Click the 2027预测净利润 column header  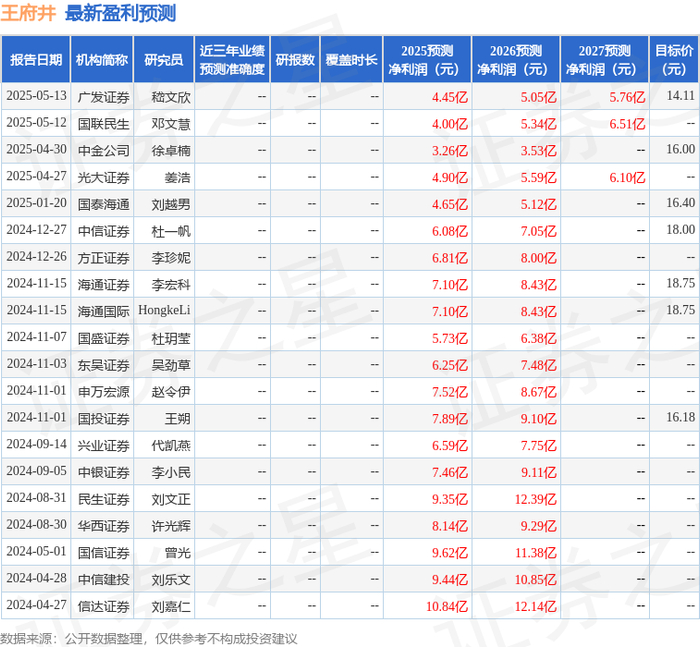604,59
